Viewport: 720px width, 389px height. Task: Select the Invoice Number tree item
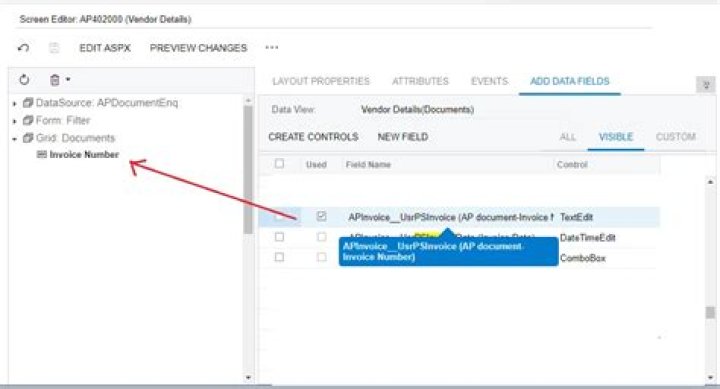point(84,155)
